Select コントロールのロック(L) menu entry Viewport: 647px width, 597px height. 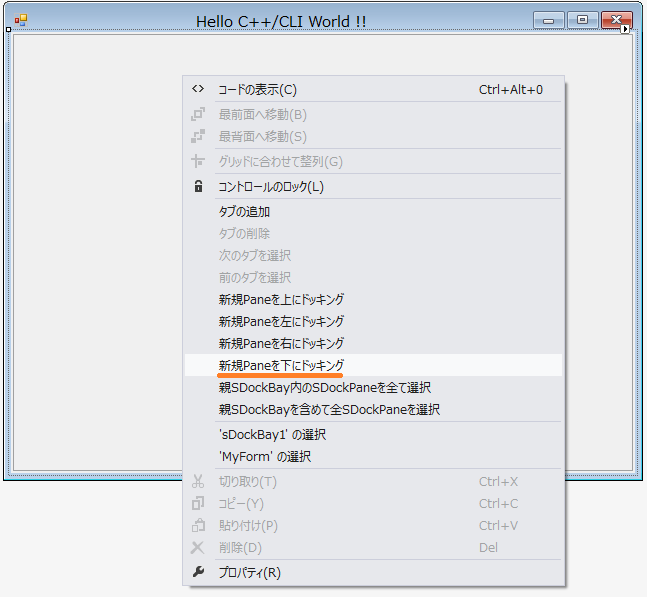[373, 186]
